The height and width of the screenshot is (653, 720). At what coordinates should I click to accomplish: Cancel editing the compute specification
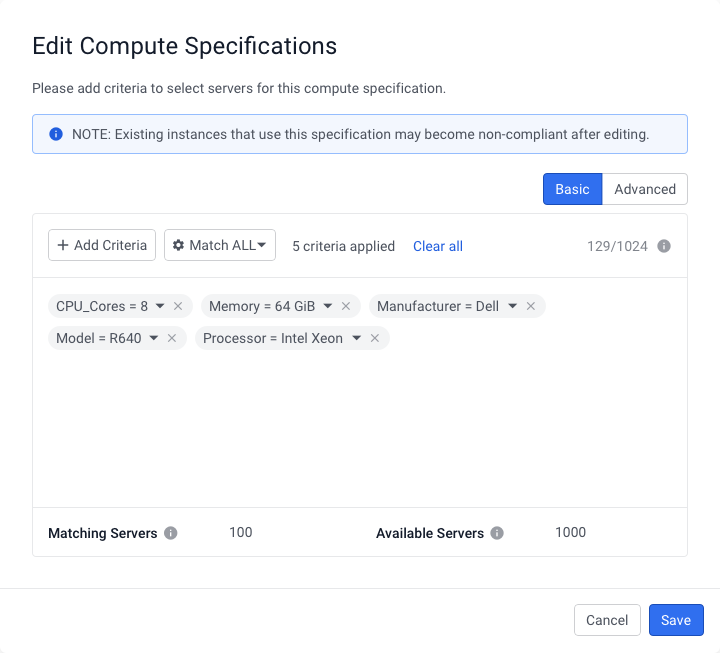click(x=607, y=620)
